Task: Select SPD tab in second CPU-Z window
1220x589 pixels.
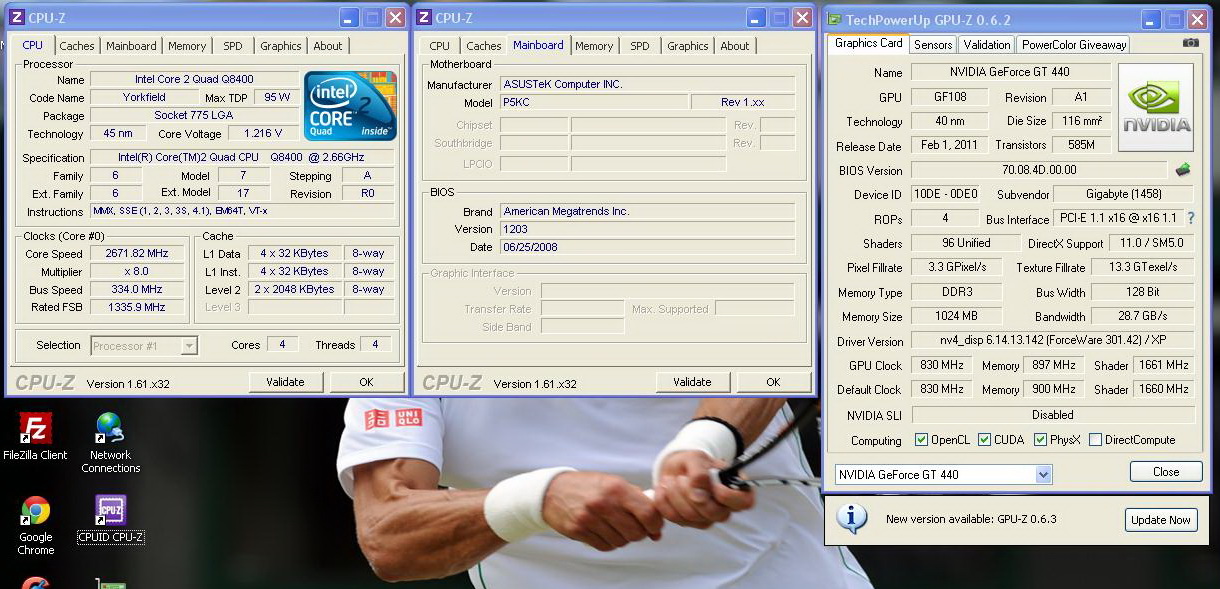Action: [x=639, y=46]
